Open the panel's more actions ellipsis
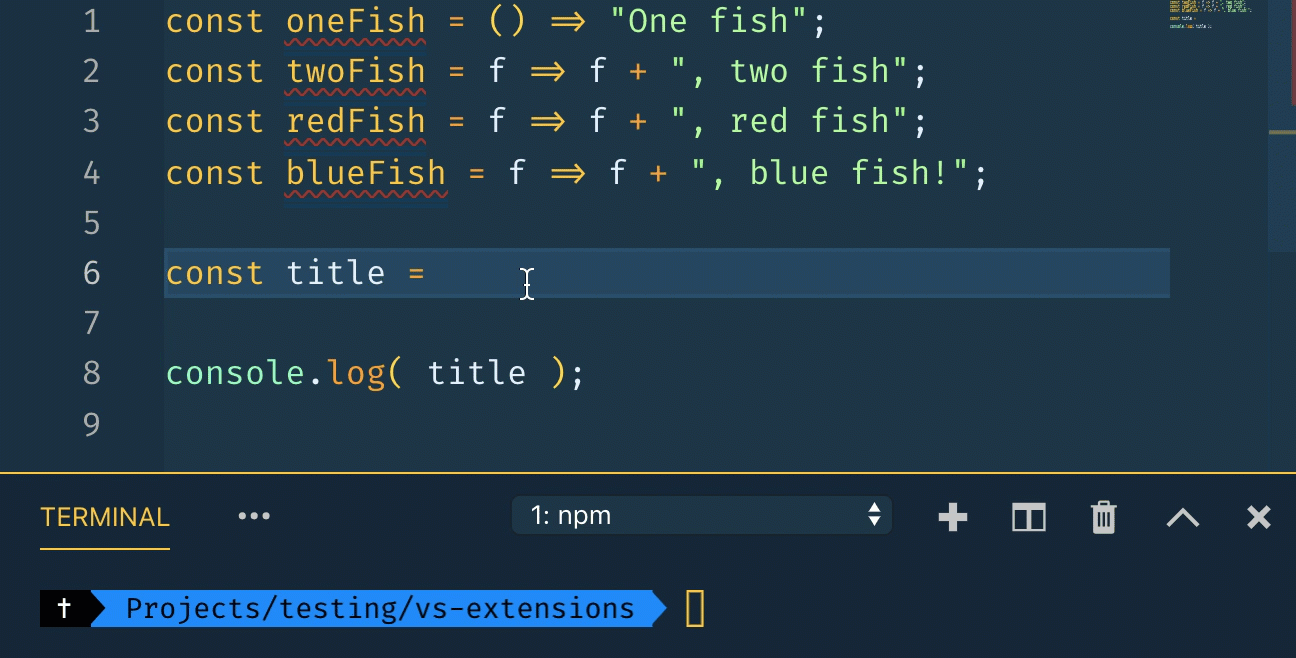This screenshot has height=658, width=1296. click(254, 517)
